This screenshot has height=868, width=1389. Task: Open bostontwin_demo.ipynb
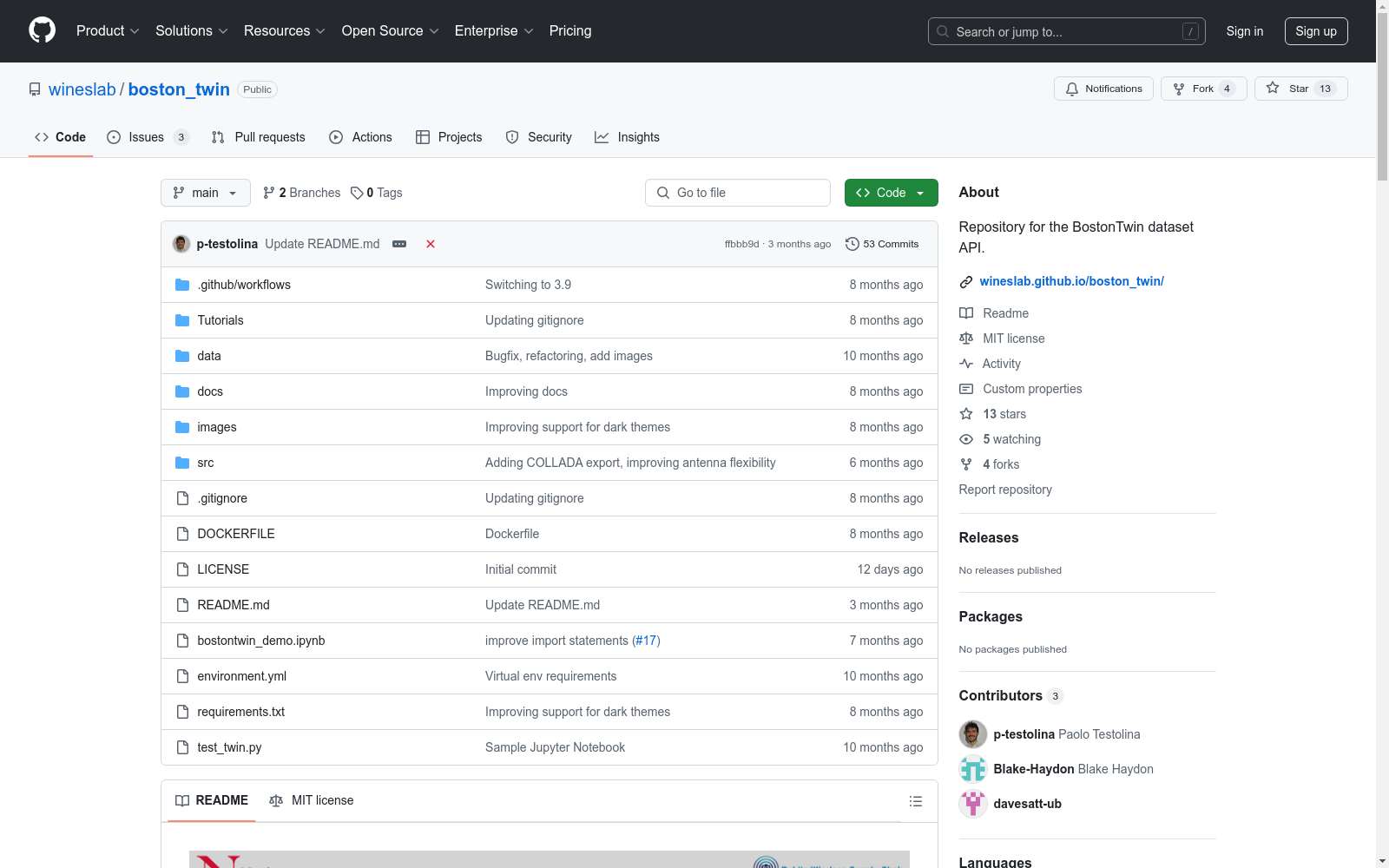point(261,641)
